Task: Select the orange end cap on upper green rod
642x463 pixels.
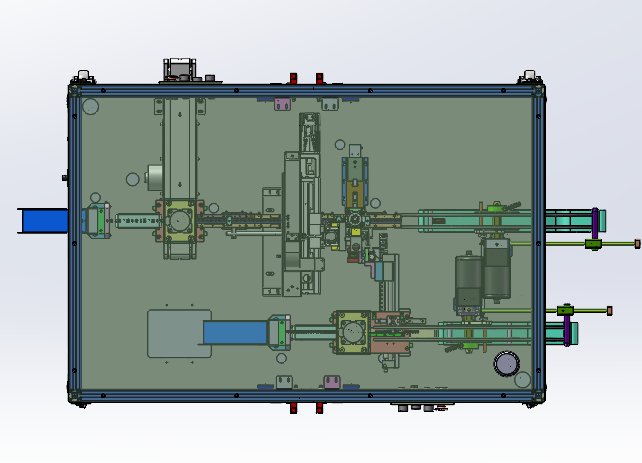Action: [x=637, y=244]
